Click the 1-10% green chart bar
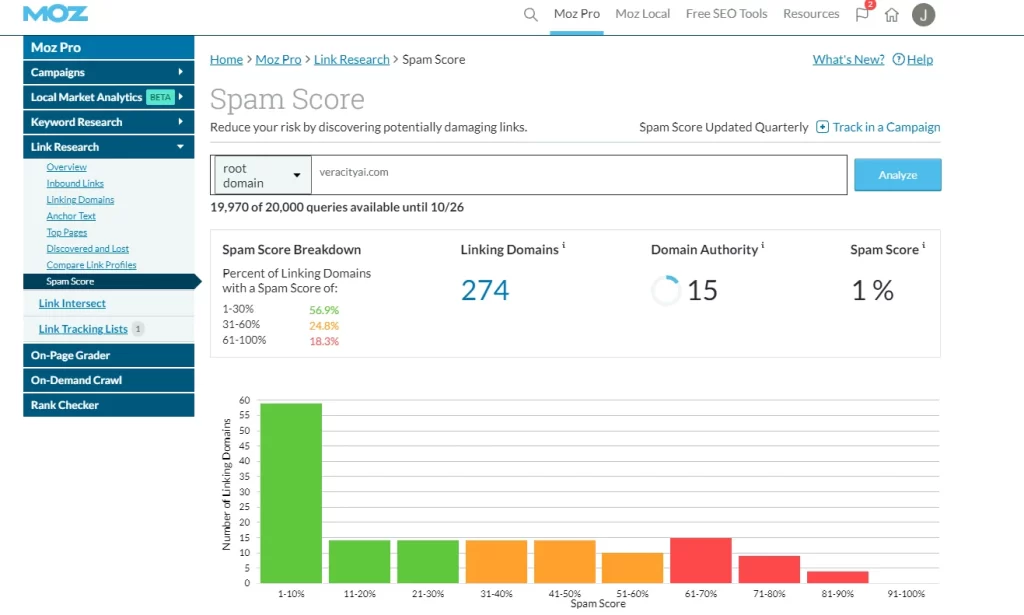The height and width of the screenshot is (615, 1024). click(291, 494)
